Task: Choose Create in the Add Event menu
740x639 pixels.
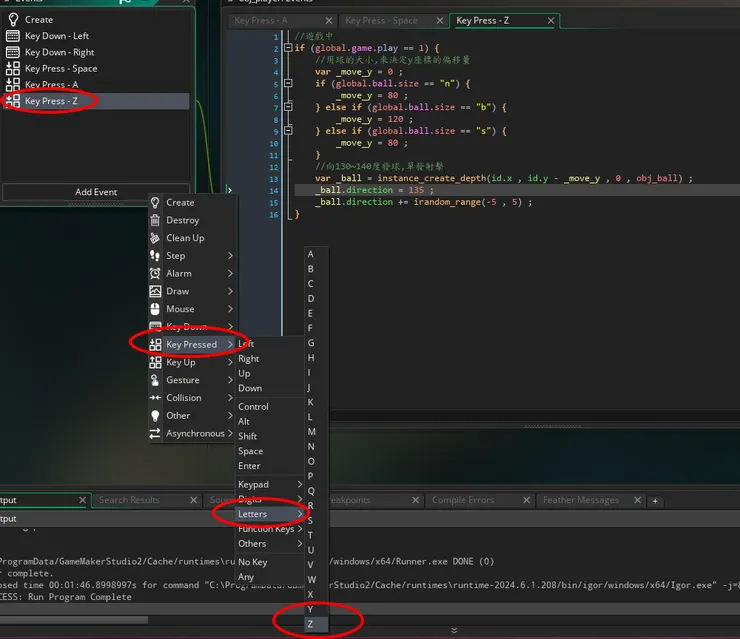Action: click(193, 202)
